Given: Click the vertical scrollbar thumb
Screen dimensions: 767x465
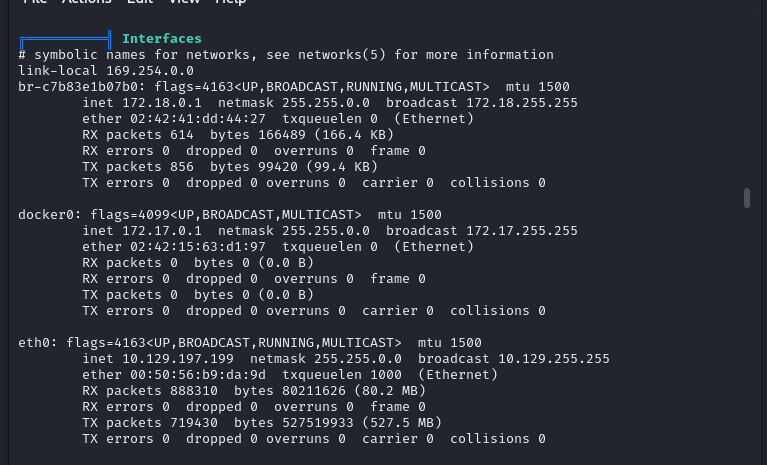Looking at the screenshot, I should tap(746, 198).
